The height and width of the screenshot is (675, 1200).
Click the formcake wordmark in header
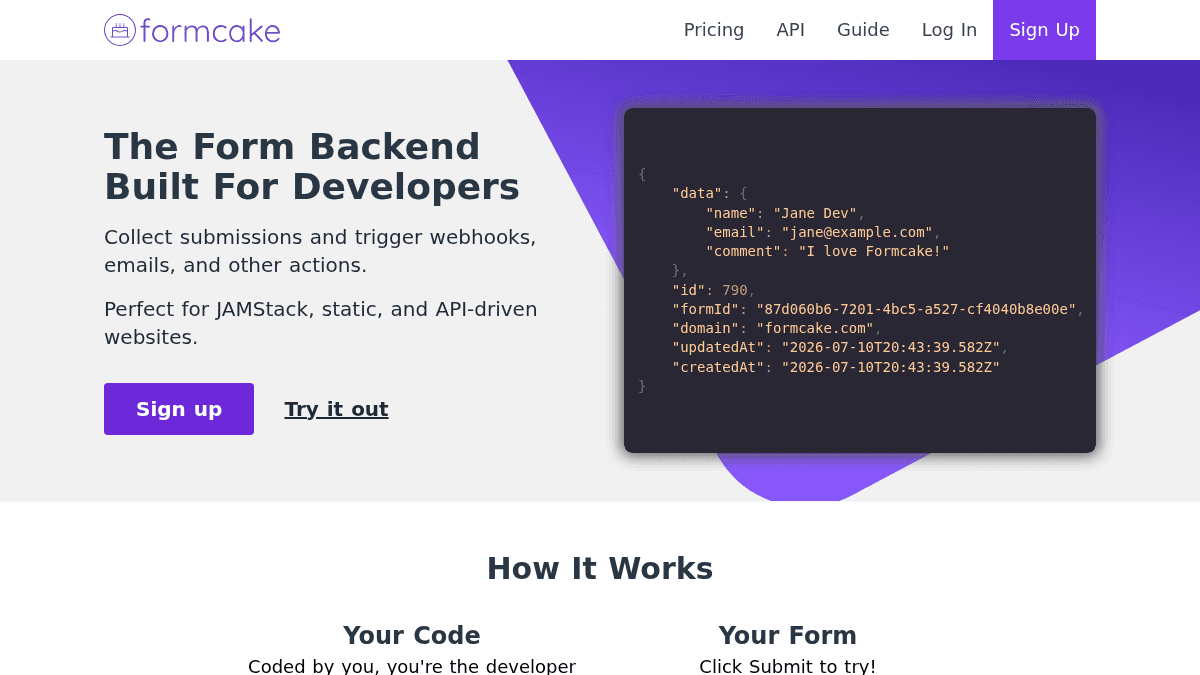[x=210, y=30]
